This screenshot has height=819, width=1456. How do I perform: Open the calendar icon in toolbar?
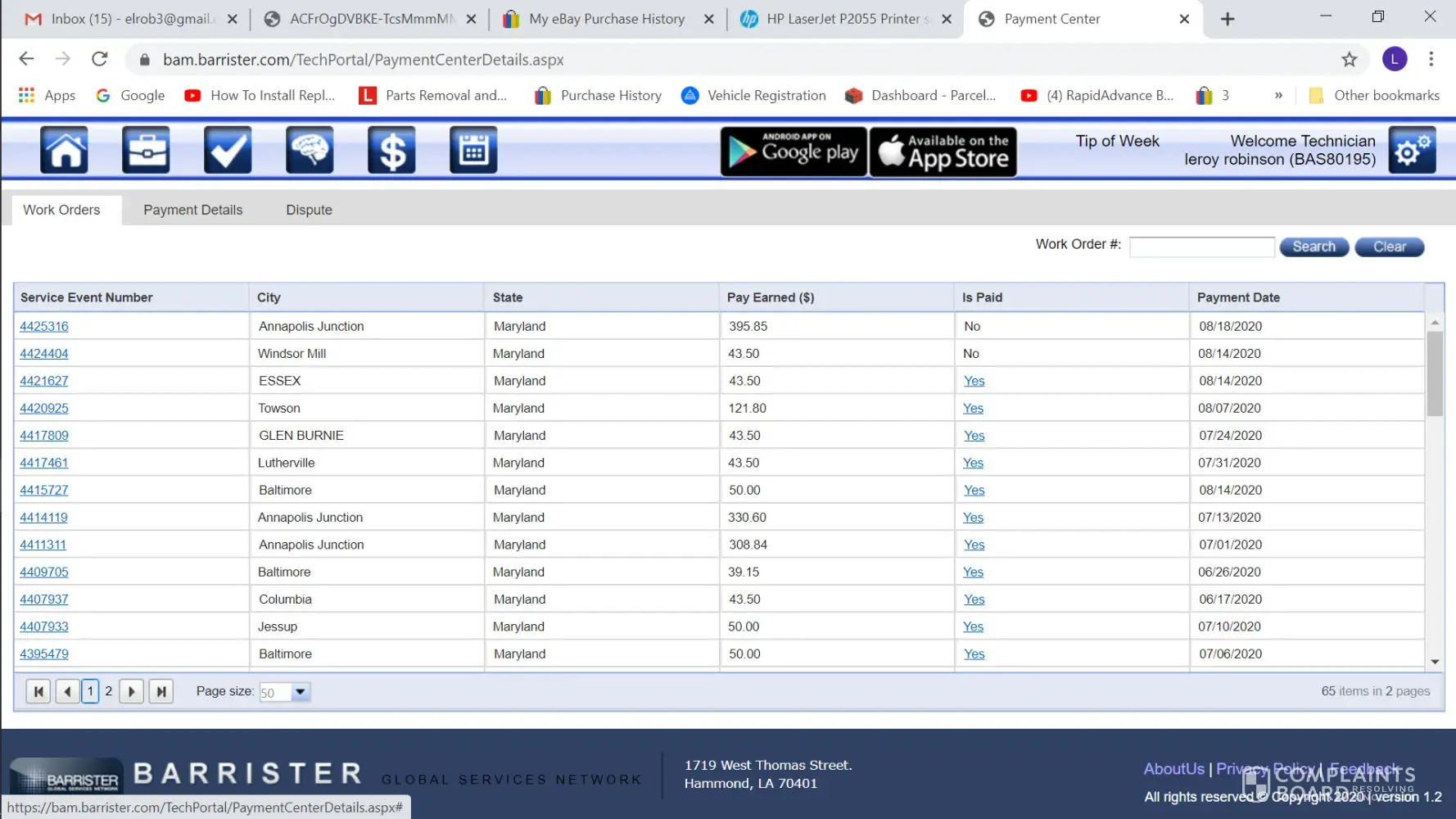click(473, 151)
